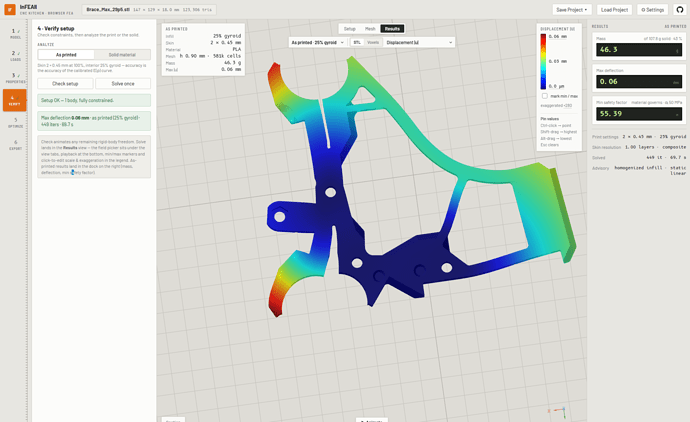Switch to the Mesh view tab
690x422 pixels.
pos(370,29)
